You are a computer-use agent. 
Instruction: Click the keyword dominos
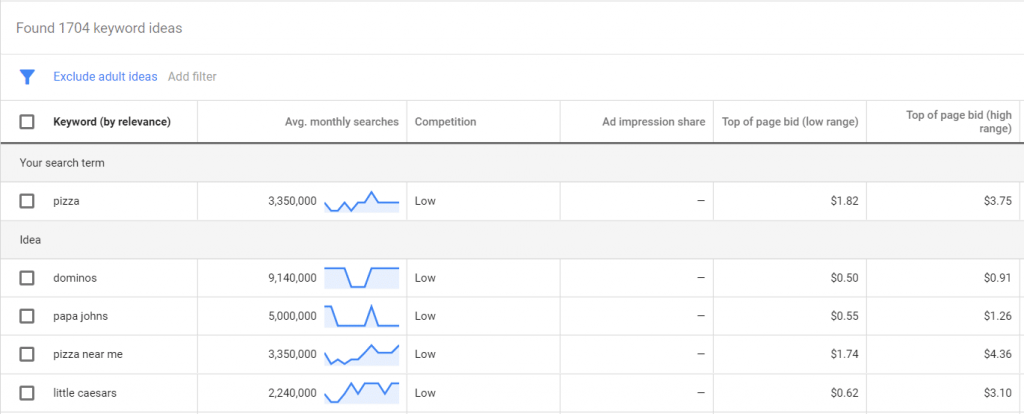75,278
